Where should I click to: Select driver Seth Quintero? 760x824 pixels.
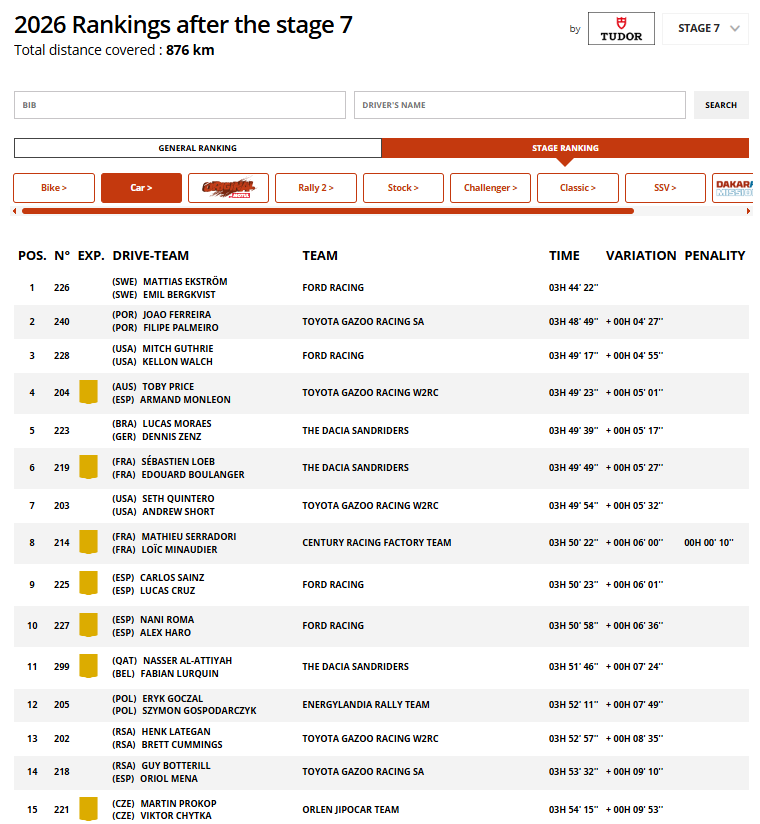pos(178,499)
